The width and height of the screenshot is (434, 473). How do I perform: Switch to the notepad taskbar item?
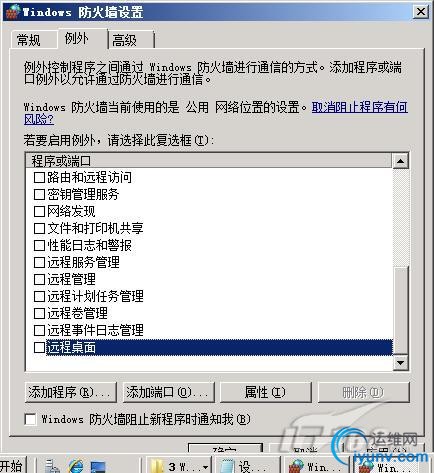(247, 466)
